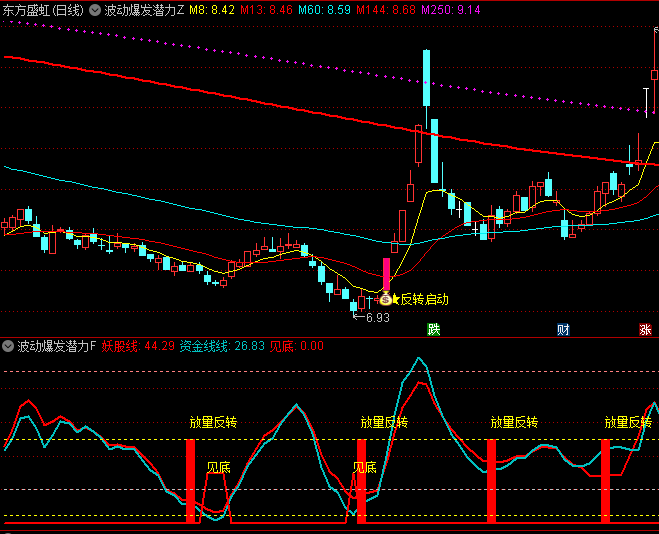Image resolution: width=659 pixels, height=534 pixels.
Task: Click the tall cyan spike candlestick
Action: [x=427, y=78]
